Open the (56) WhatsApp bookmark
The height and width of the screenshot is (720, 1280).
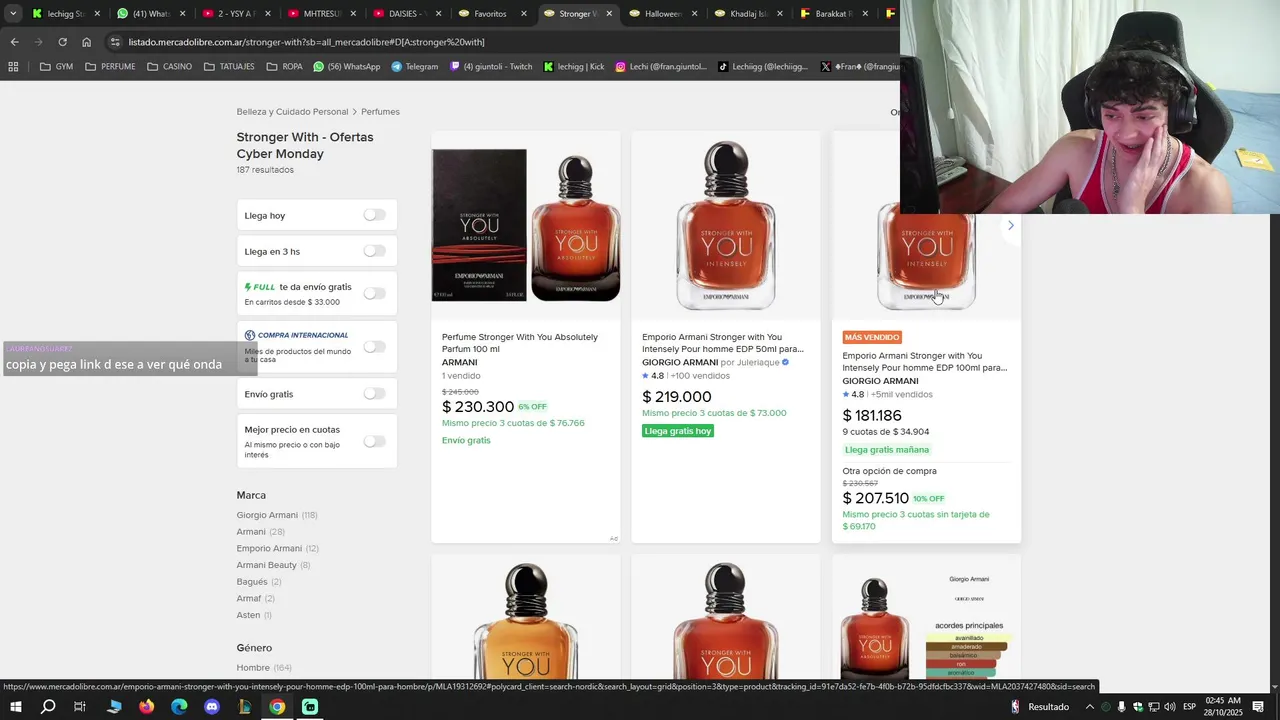346,67
